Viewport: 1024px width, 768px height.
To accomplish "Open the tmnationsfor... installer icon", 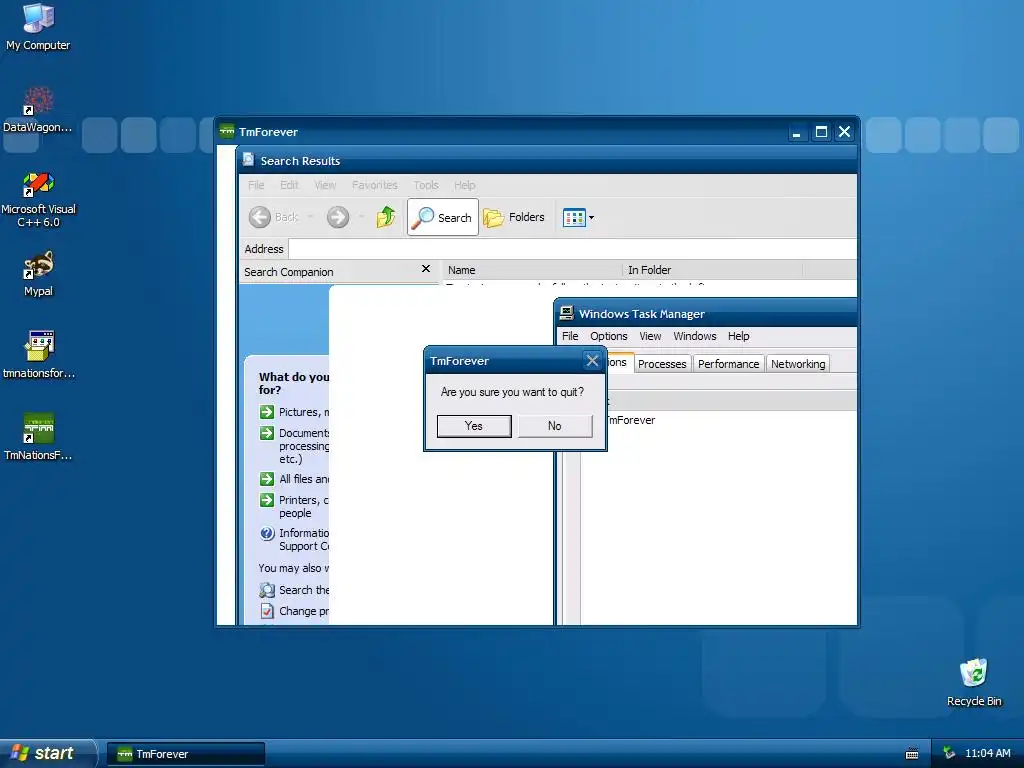I will pyautogui.click(x=38, y=355).
